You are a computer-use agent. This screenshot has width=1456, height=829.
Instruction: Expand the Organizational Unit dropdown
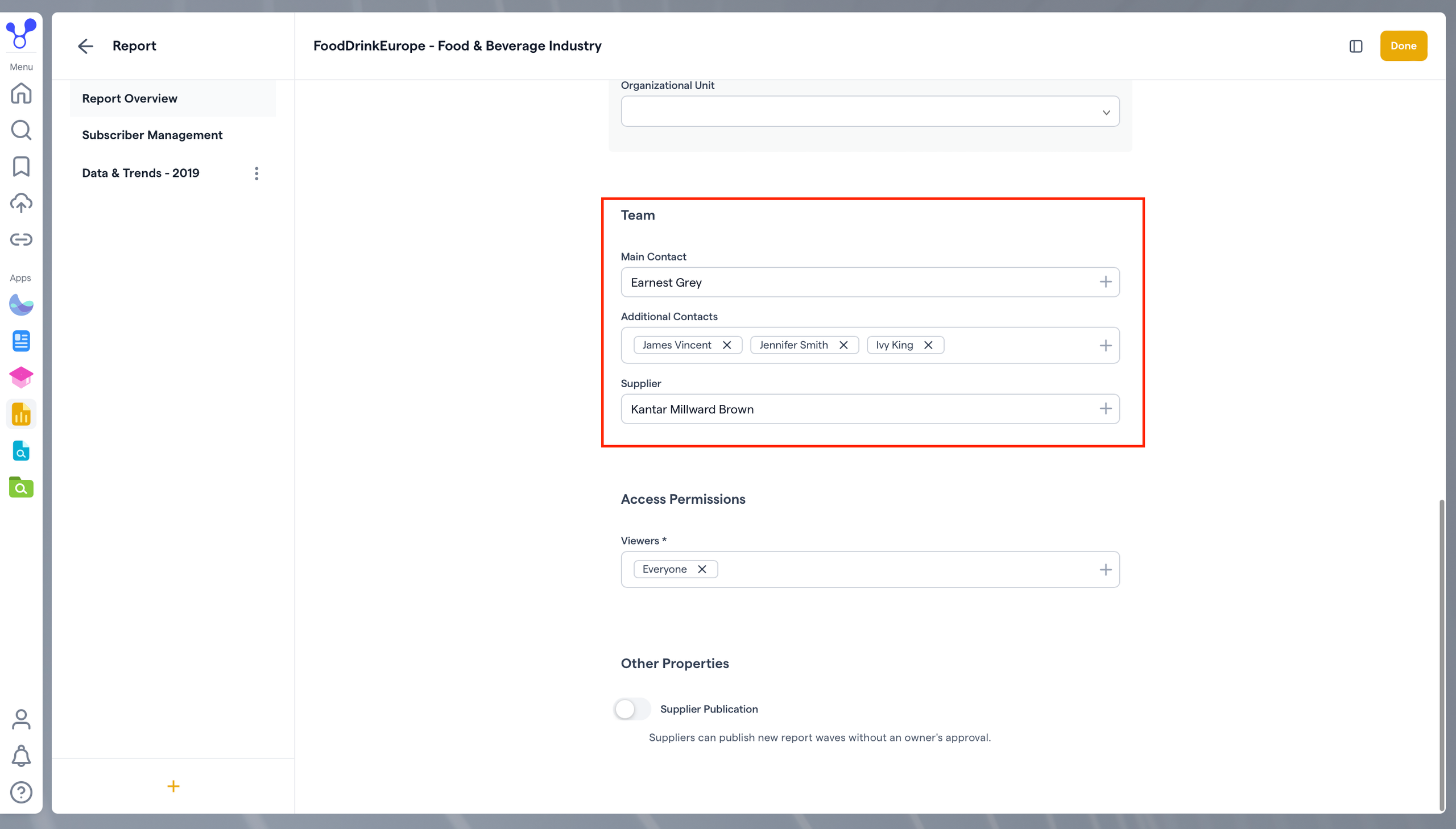pos(870,111)
